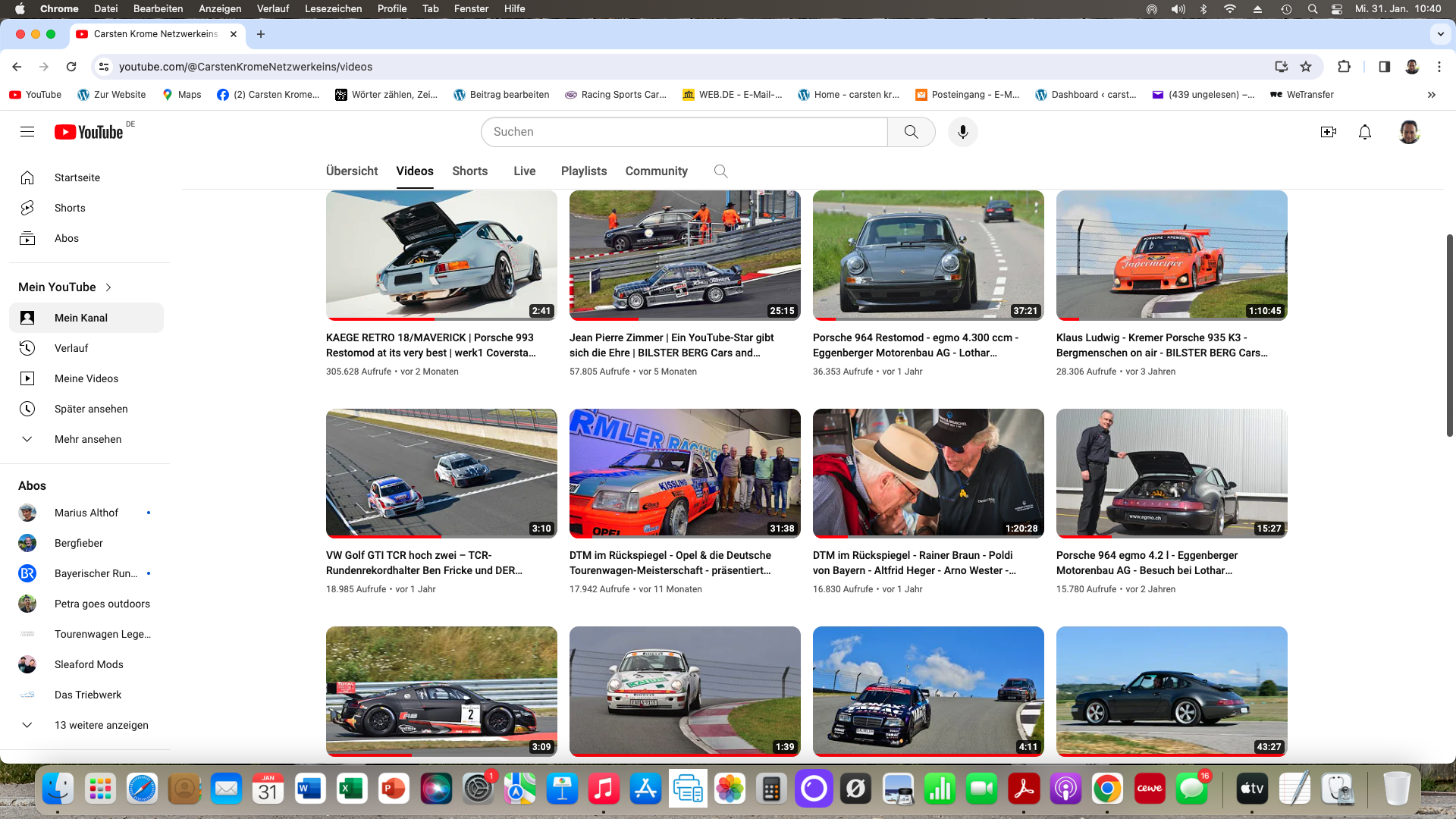This screenshot has height=819, width=1456.
Task: Go back in Chrome
Action: pos(17,67)
